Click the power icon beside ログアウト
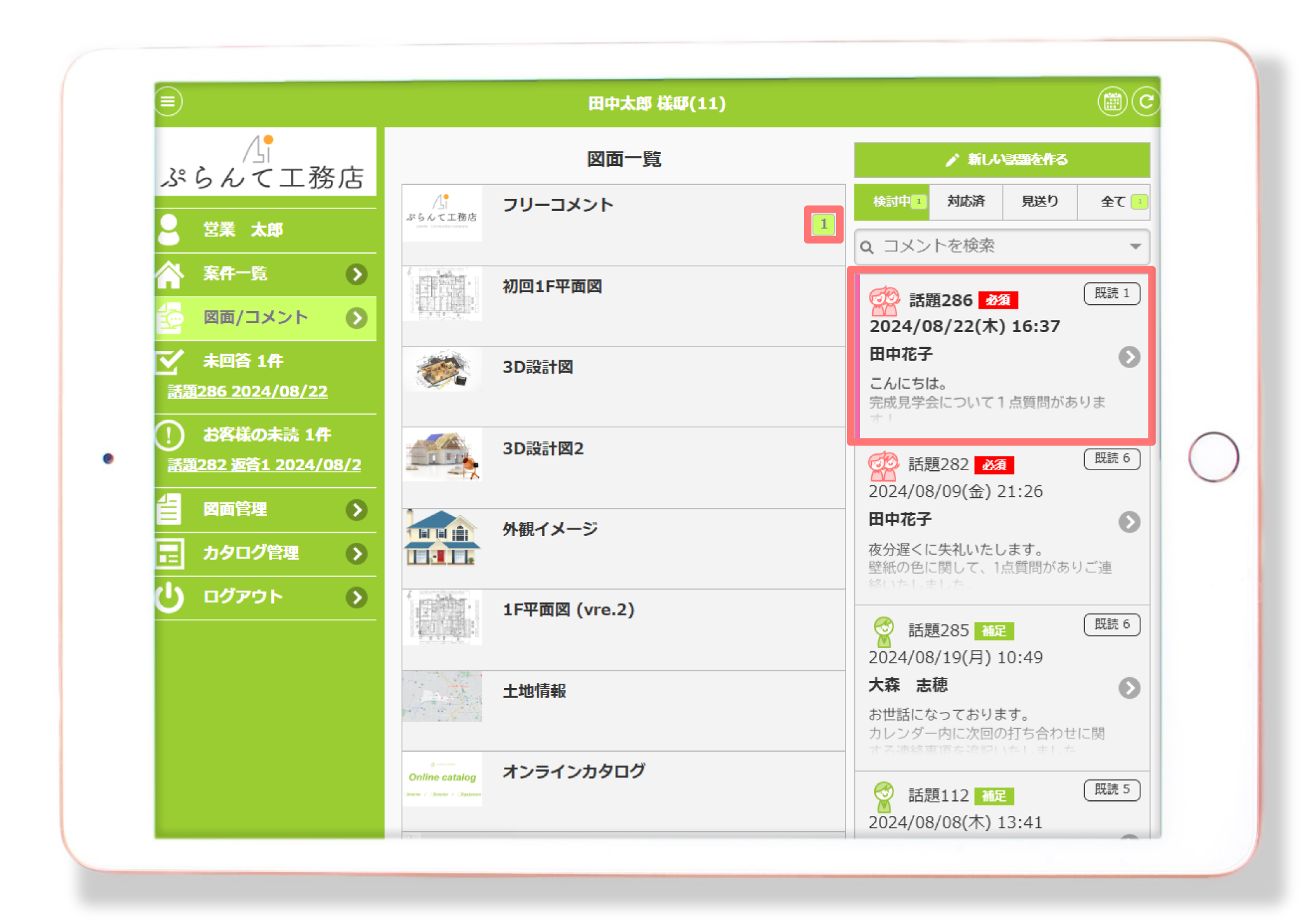 click(170, 597)
